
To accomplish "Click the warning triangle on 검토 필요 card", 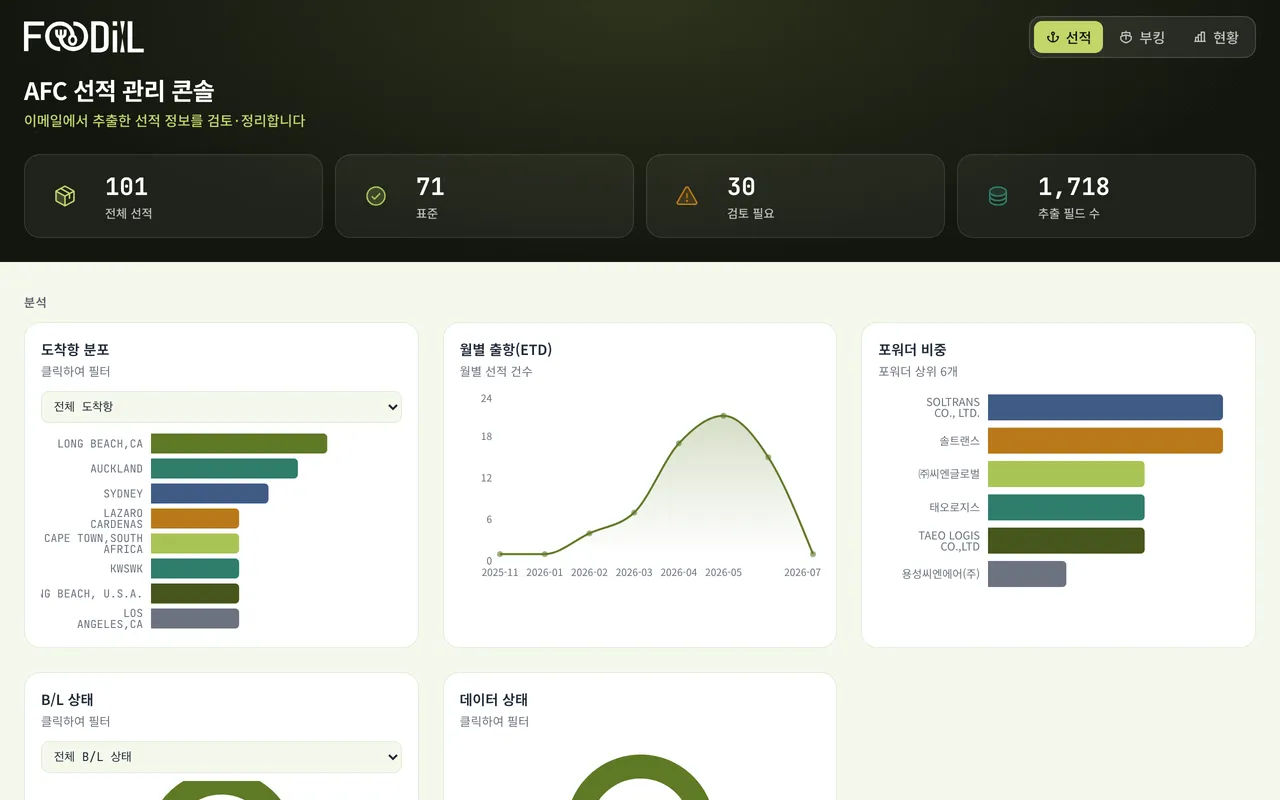I will [x=687, y=196].
